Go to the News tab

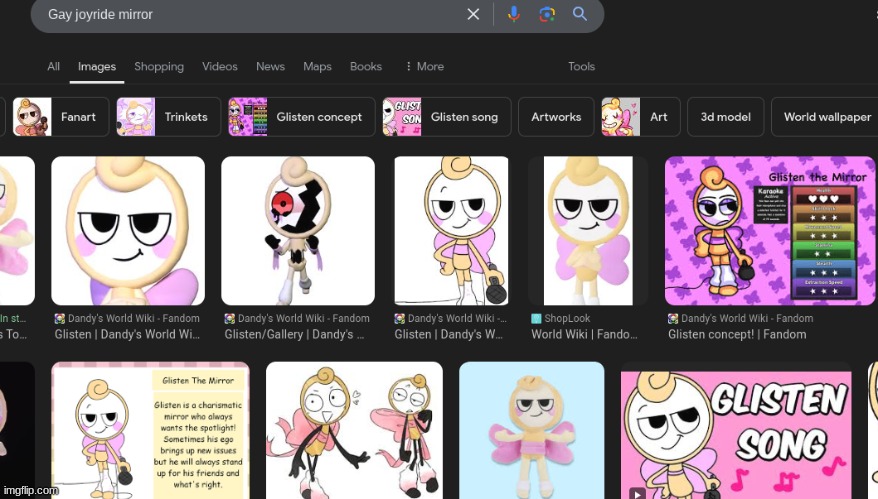(x=270, y=66)
